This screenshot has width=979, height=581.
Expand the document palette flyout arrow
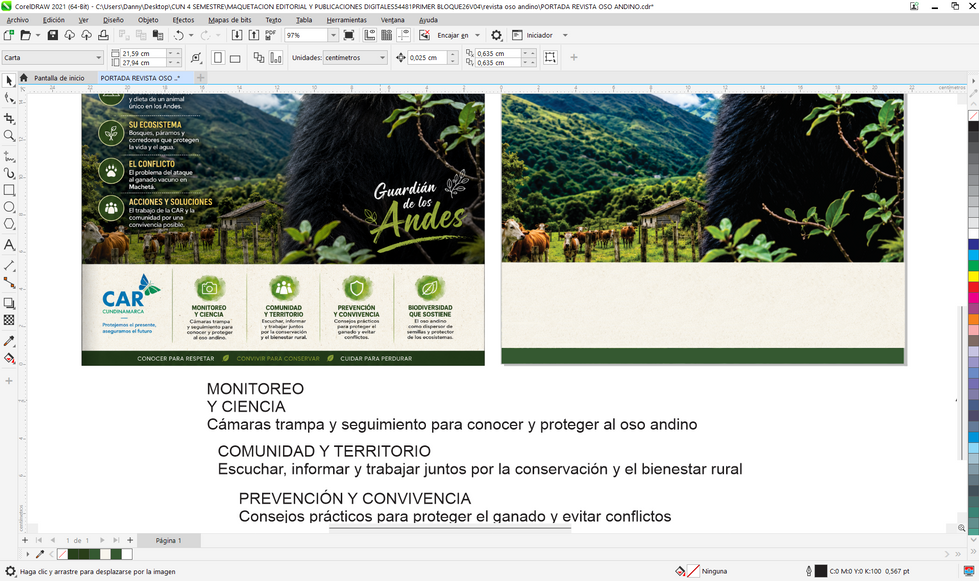pyautogui.click(x=27, y=554)
